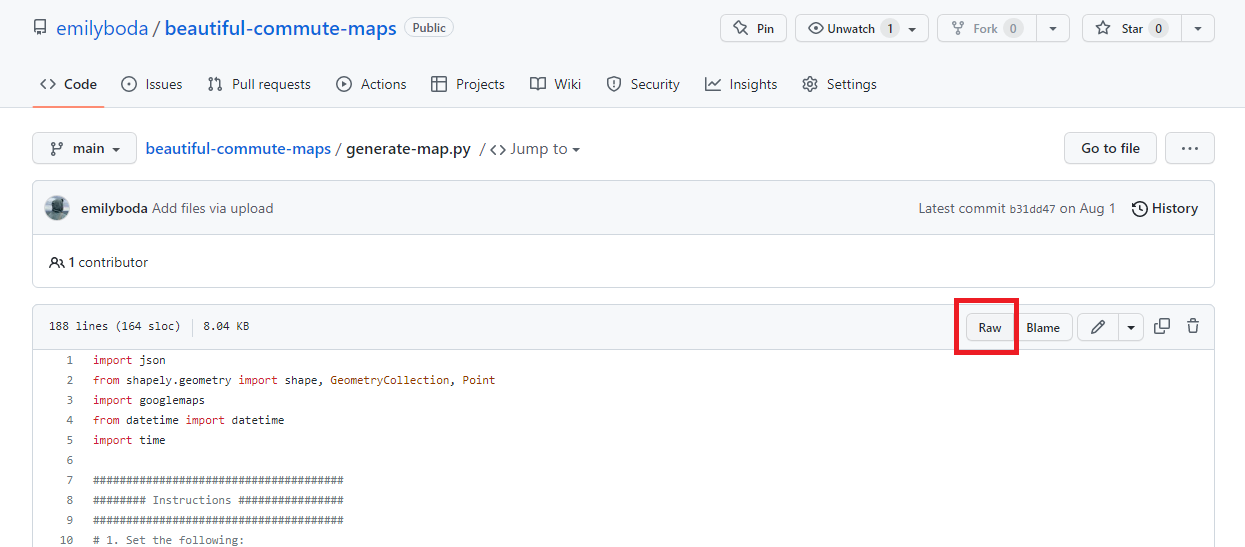Viewport: 1245px width, 547px height.
Task: Copy raw contents using the copy icon
Action: (x=1162, y=327)
